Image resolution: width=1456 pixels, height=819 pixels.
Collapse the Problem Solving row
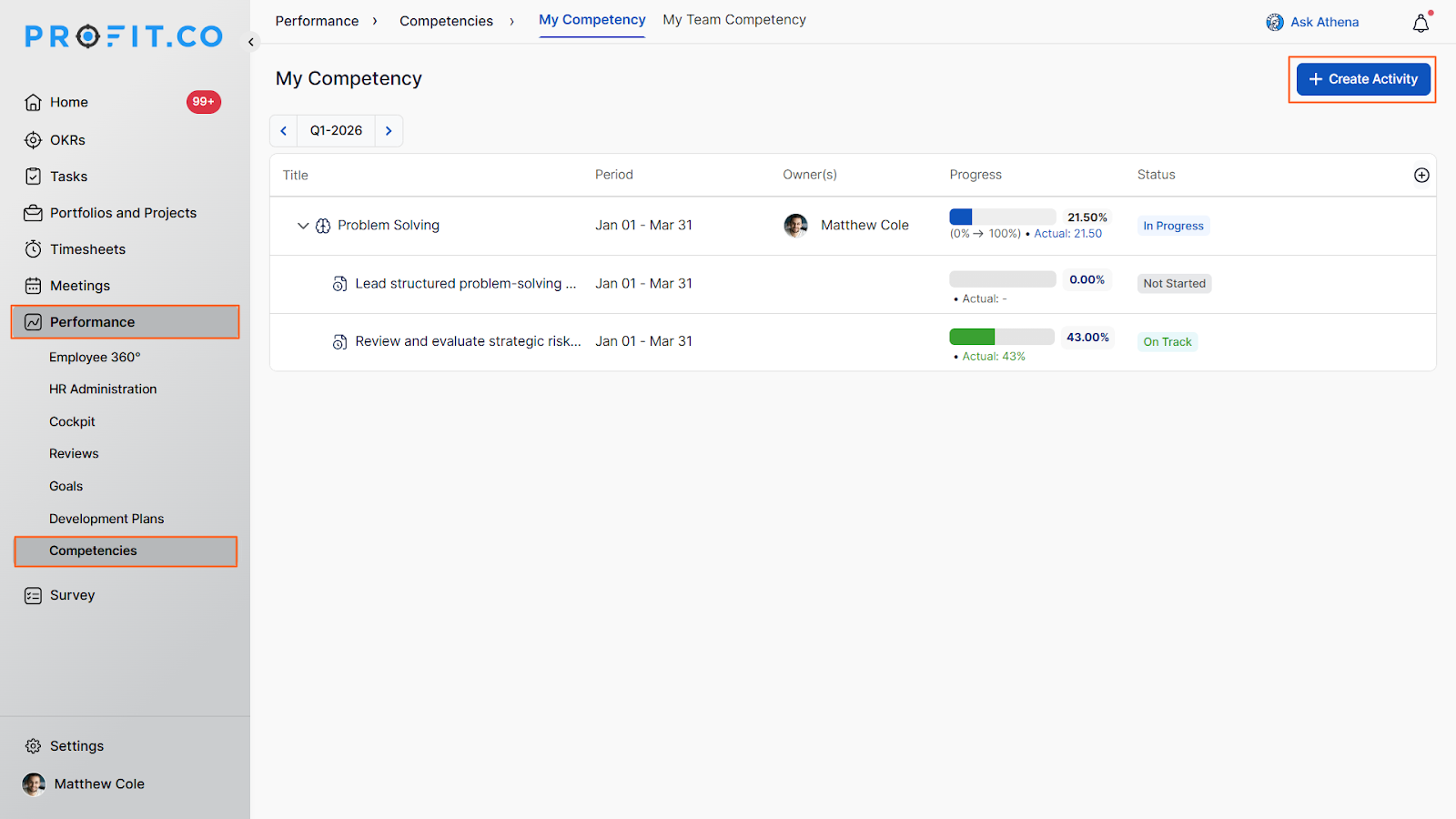tap(303, 226)
